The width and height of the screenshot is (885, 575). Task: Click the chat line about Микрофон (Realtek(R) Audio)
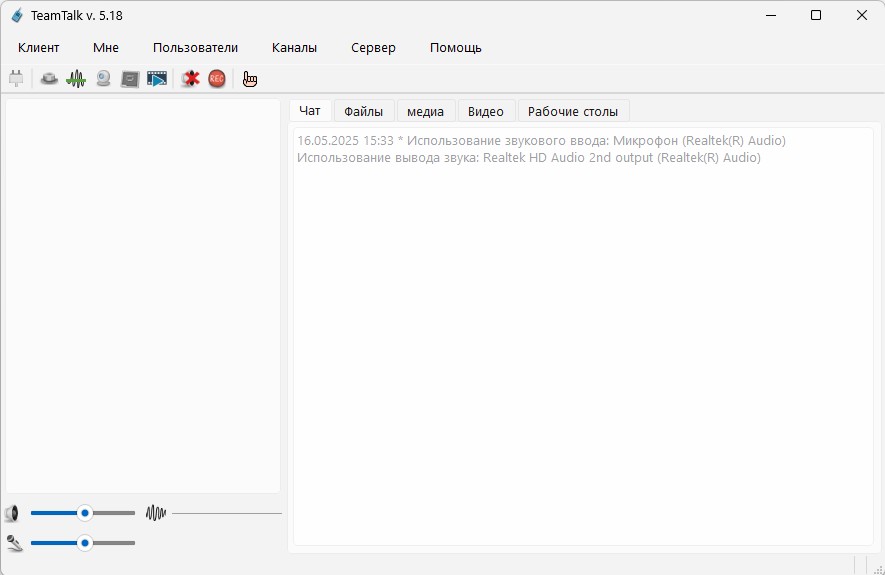541,141
